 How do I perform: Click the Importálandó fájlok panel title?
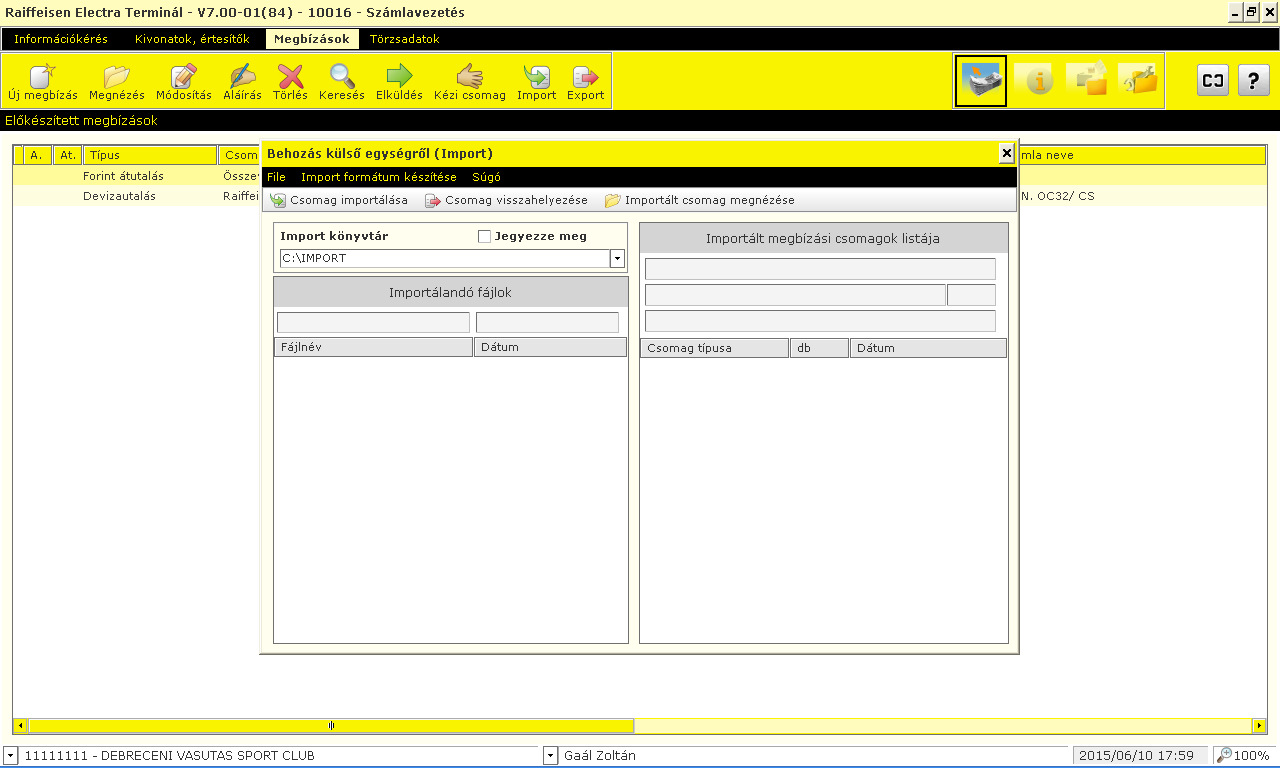pos(451,293)
